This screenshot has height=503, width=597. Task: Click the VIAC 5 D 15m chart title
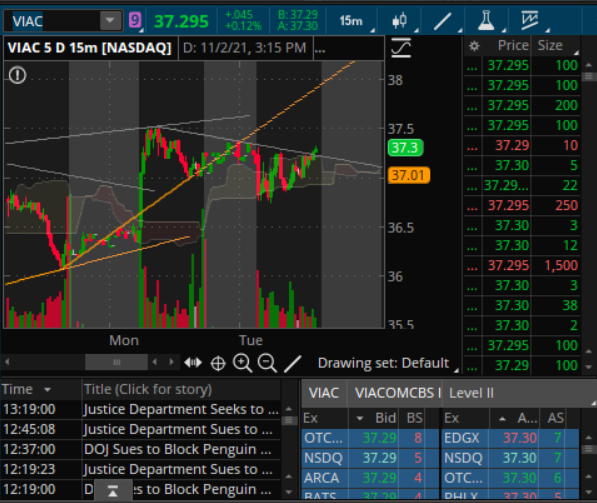(90, 48)
